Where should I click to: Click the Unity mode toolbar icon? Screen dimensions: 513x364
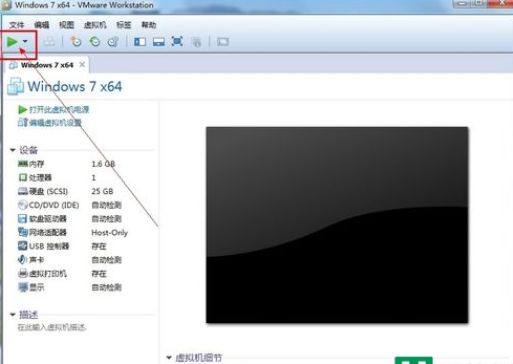tap(196, 42)
